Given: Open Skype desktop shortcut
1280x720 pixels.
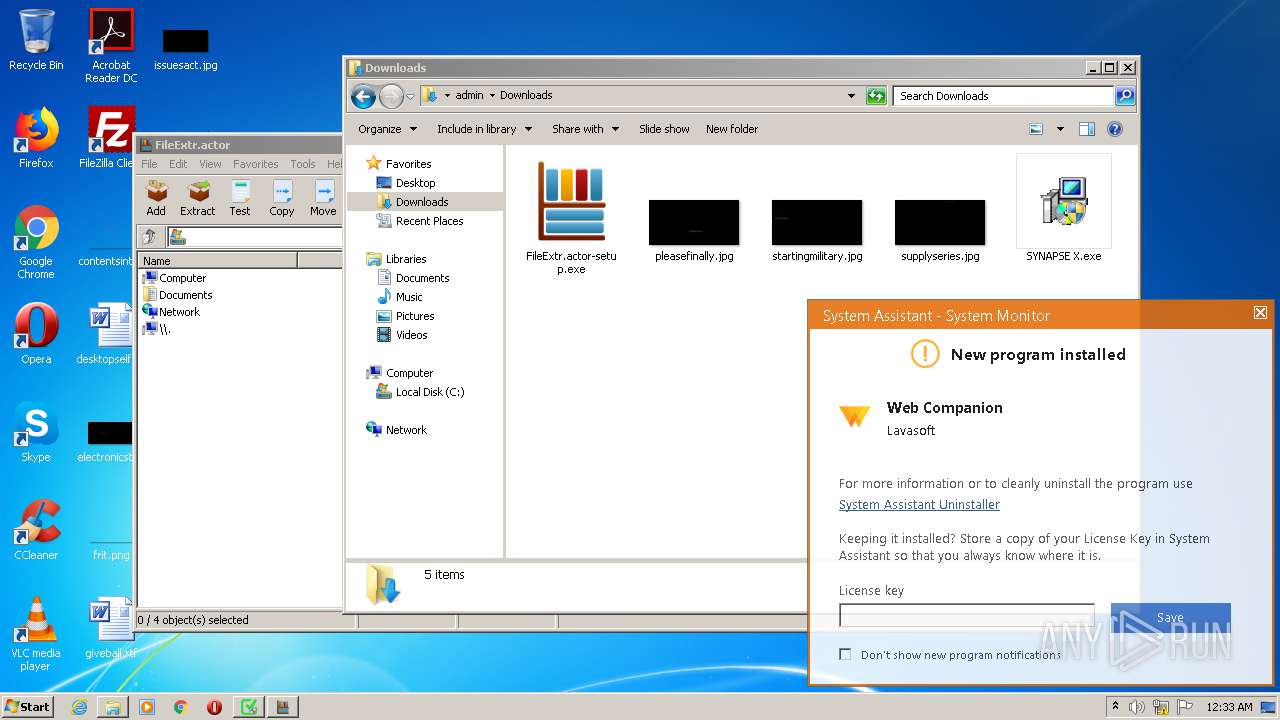Looking at the screenshot, I should [x=36, y=432].
